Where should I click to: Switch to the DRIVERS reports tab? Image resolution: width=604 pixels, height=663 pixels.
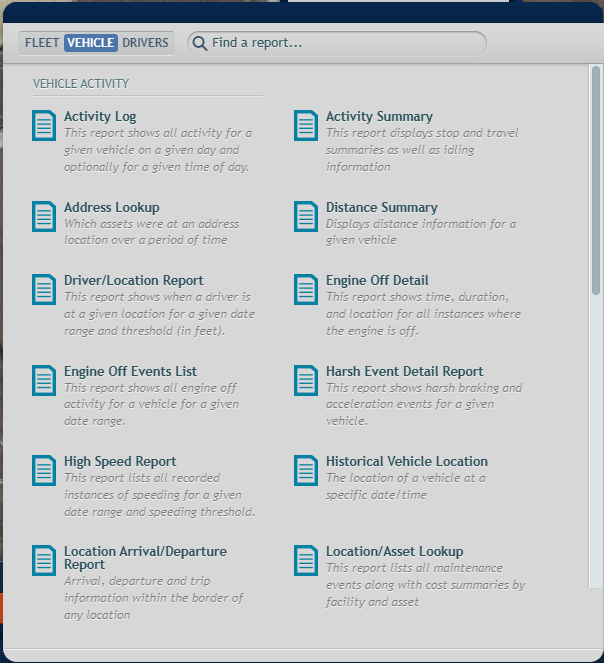point(146,43)
